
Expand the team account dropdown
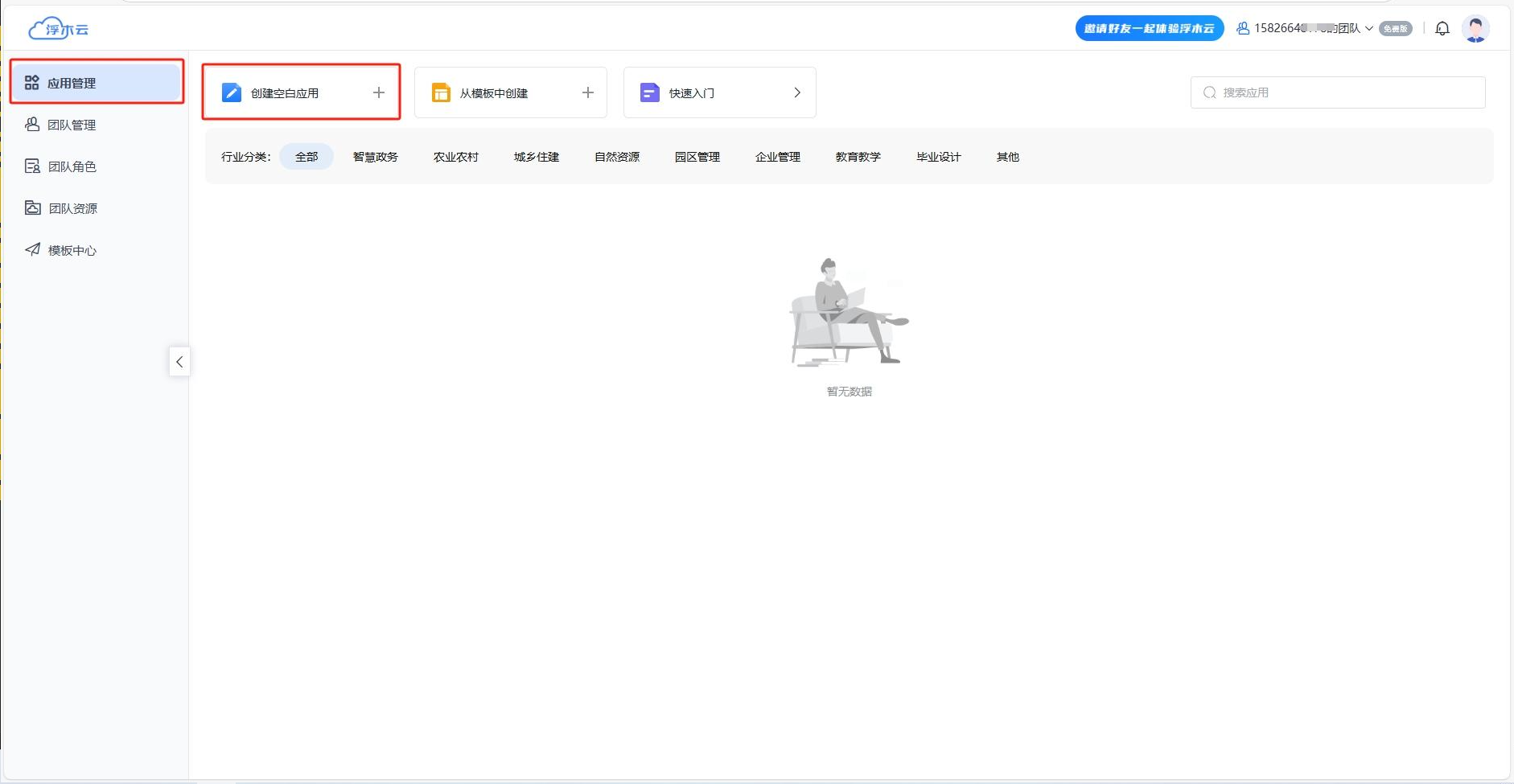[1368, 29]
